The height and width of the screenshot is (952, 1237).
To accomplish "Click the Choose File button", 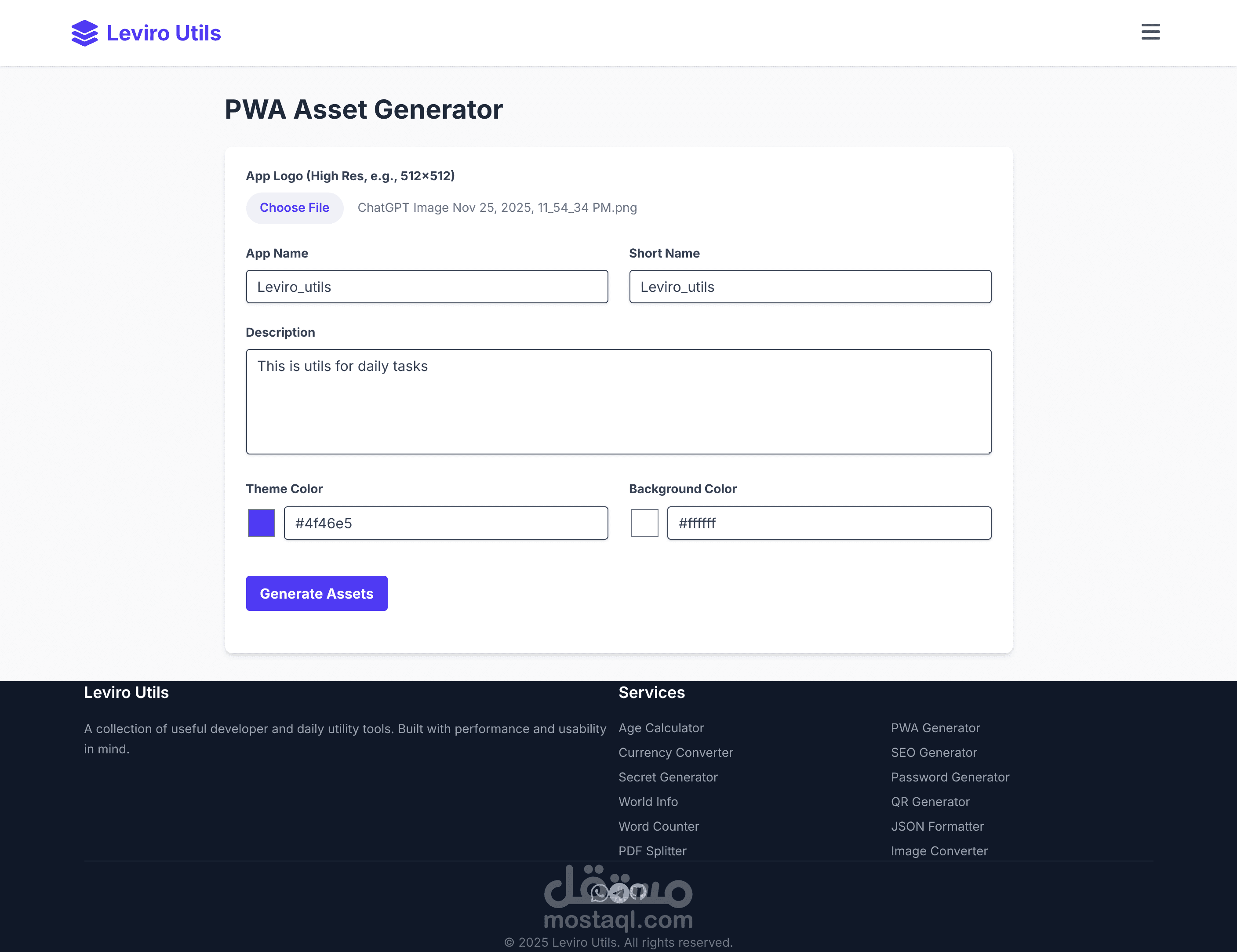I will coord(294,208).
